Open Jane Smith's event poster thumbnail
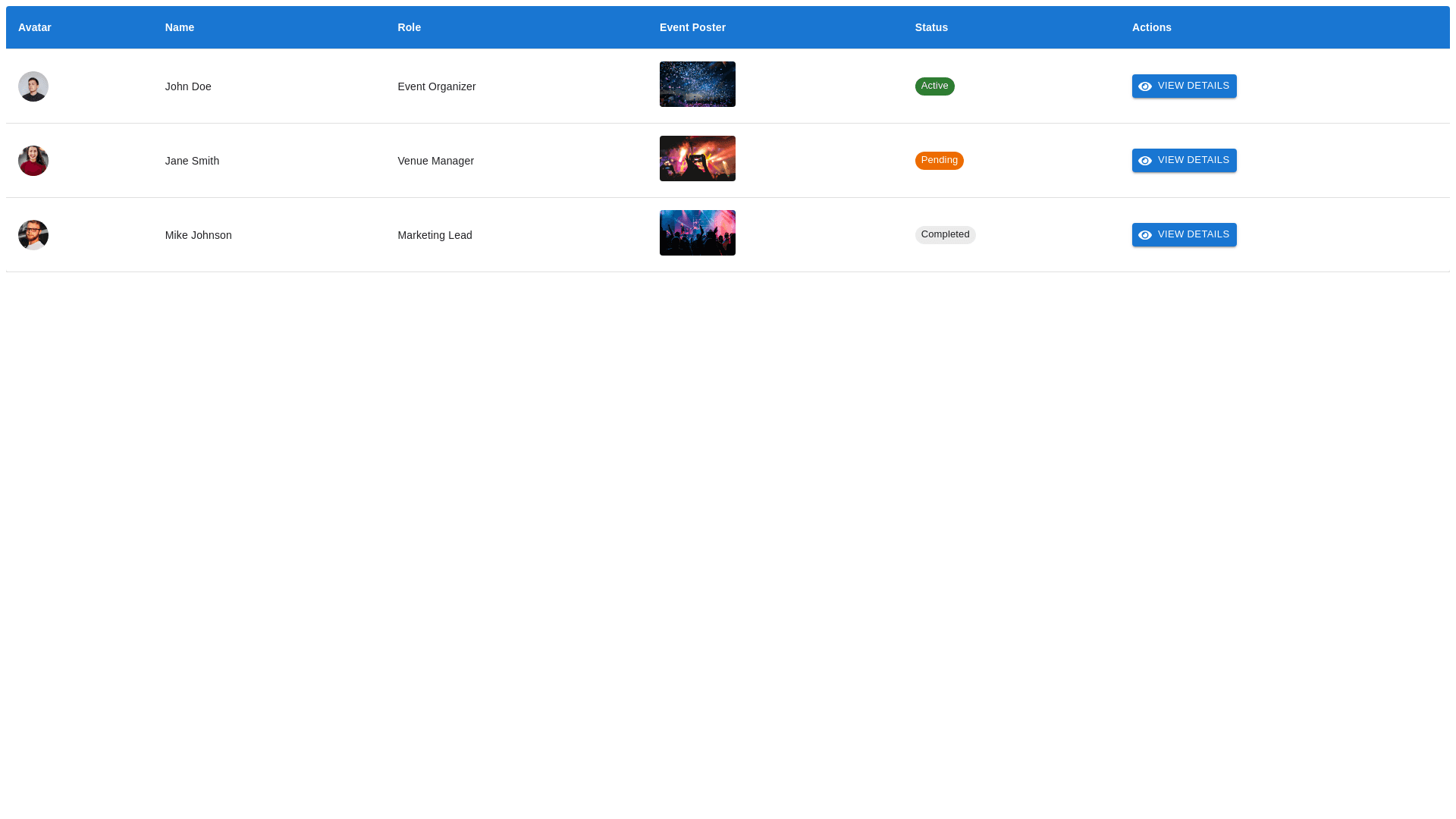The width and height of the screenshot is (1456, 819). [x=697, y=158]
